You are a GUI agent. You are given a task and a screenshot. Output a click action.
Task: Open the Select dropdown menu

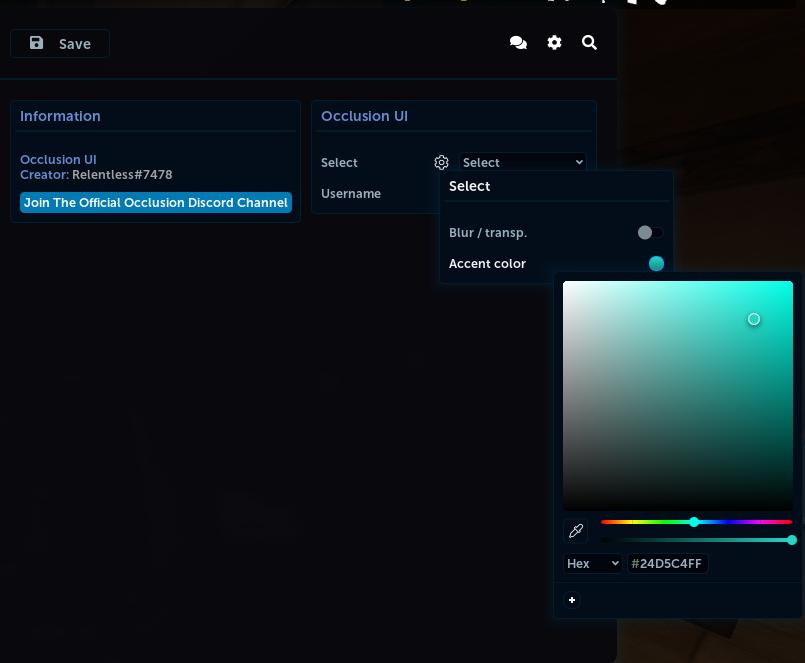click(522, 162)
